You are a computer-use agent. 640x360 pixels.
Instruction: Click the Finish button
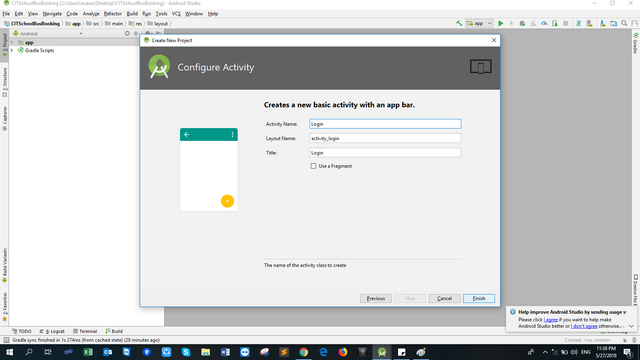(479, 298)
